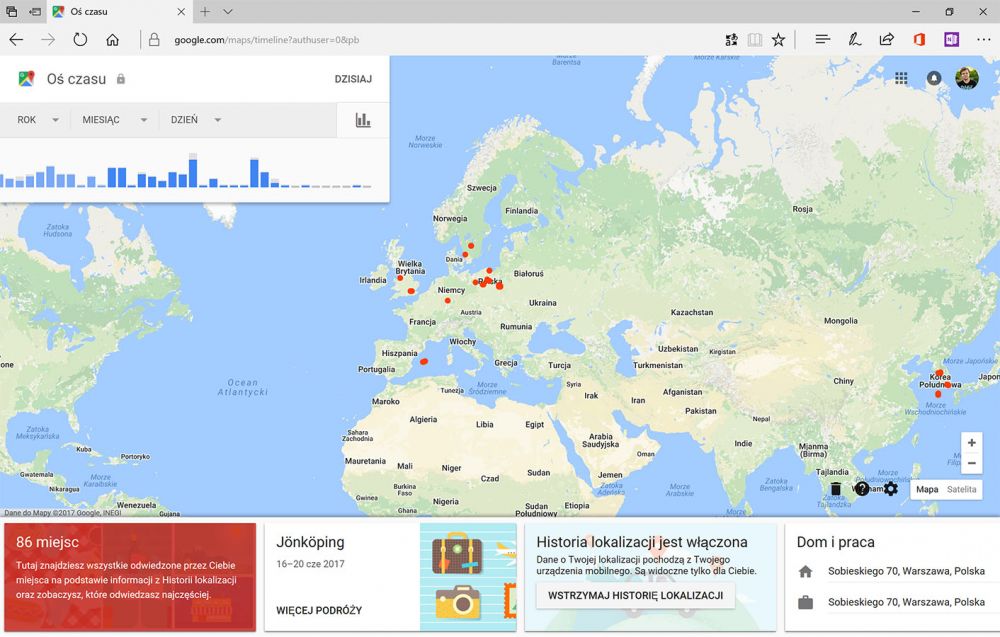The width and height of the screenshot is (1000, 637).
Task: Switch map to Satelita view
Action: coord(961,489)
